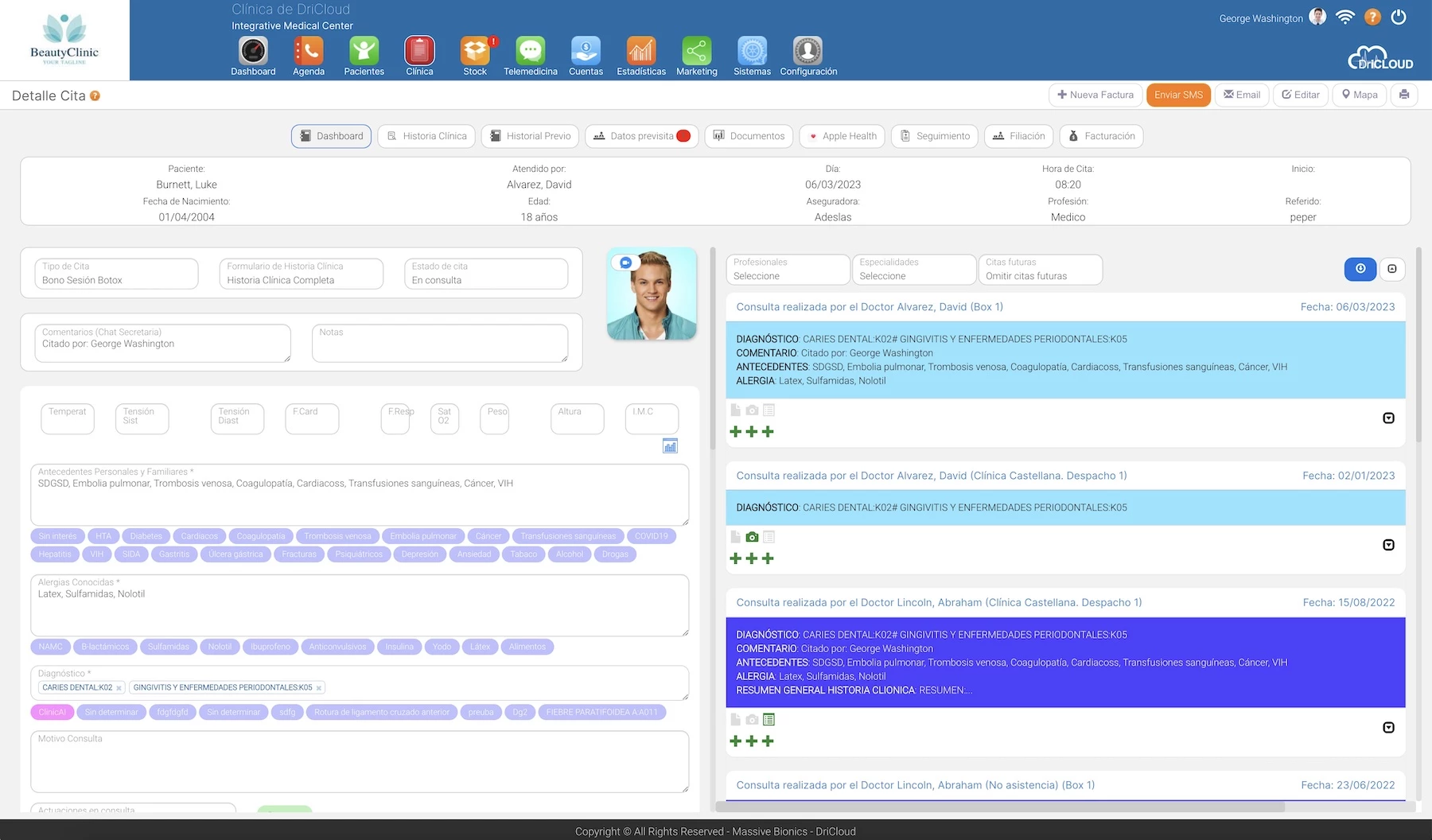
Task: Click the camera icon on the 06/03/2023 consultation
Action: (x=751, y=410)
